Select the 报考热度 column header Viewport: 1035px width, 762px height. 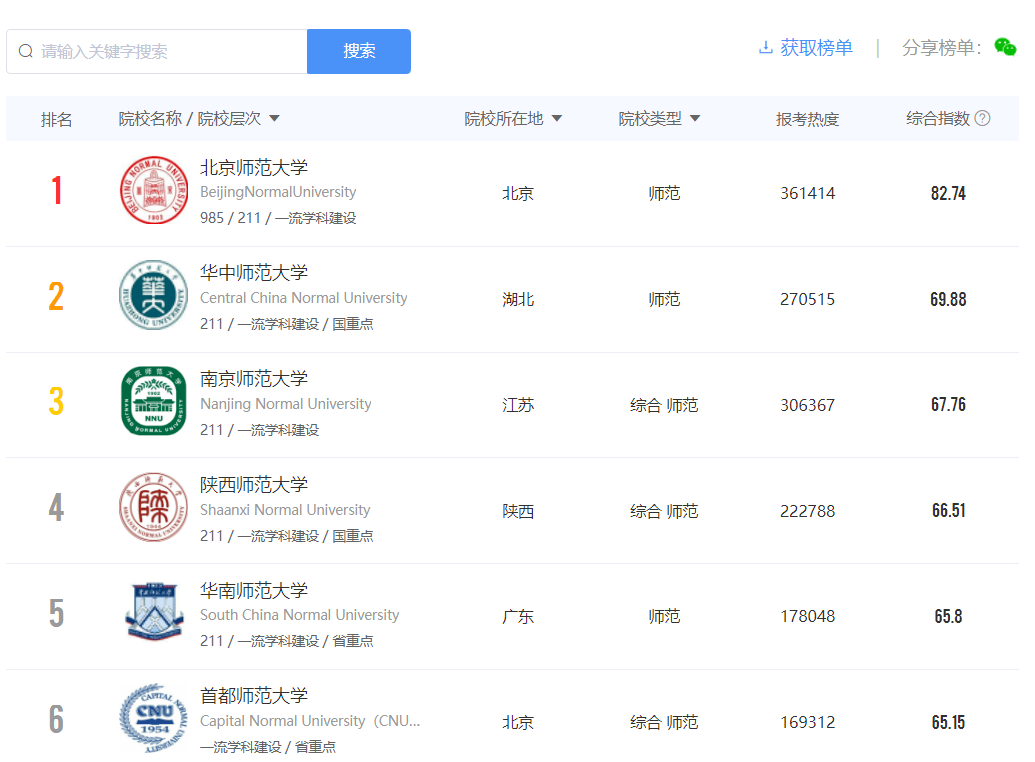(x=807, y=119)
